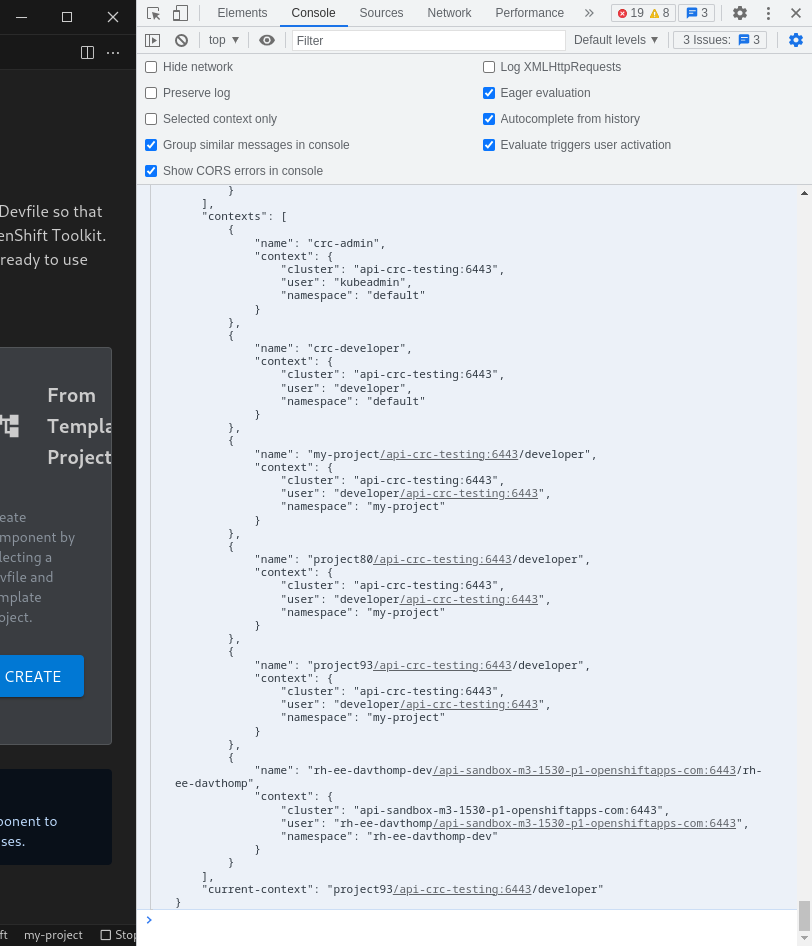Focus the console Filter input field

[428, 40]
